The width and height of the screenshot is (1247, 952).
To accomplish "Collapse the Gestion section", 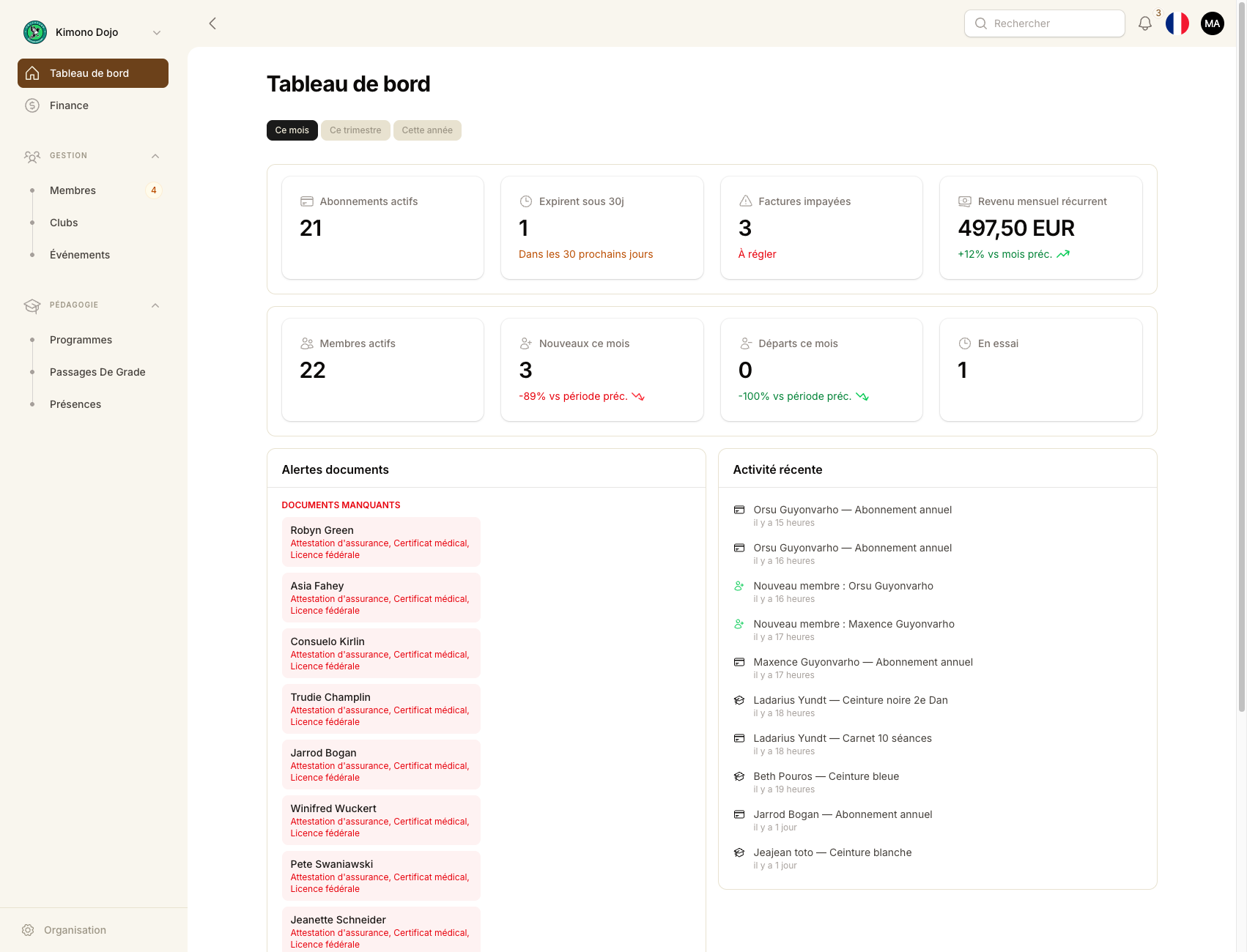I will point(155,156).
